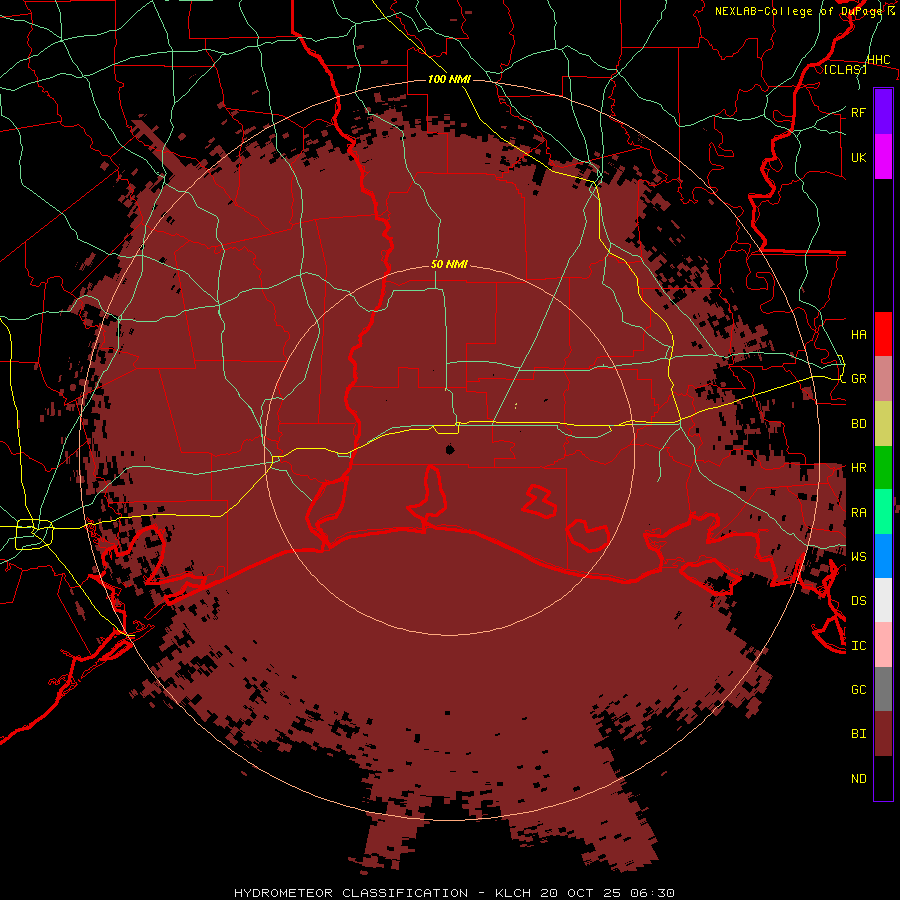Click the blue WS legend swatch
The image size is (900, 900).
[x=883, y=556]
